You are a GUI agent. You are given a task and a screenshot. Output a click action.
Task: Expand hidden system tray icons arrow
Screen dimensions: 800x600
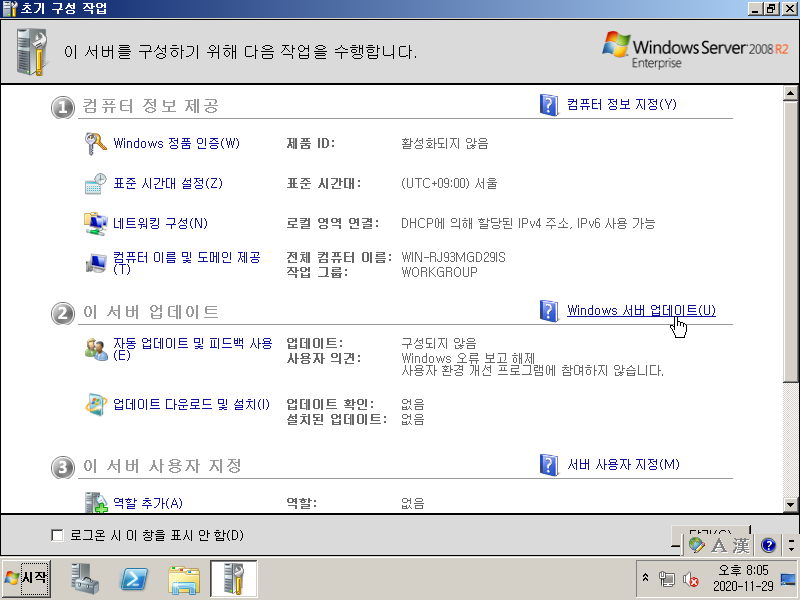click(x=645, y=578)
